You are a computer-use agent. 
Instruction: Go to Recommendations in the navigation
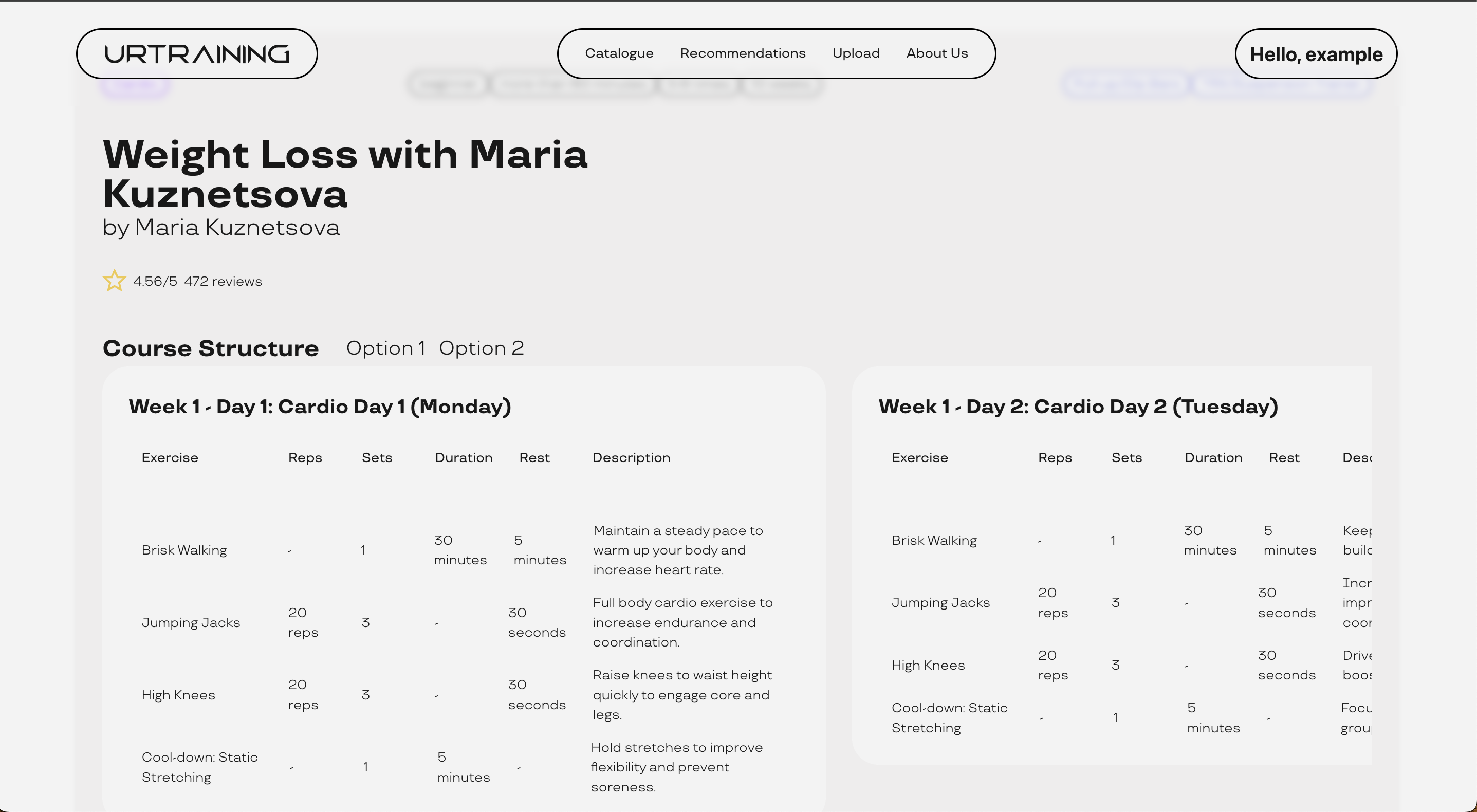tap(743, 53)
